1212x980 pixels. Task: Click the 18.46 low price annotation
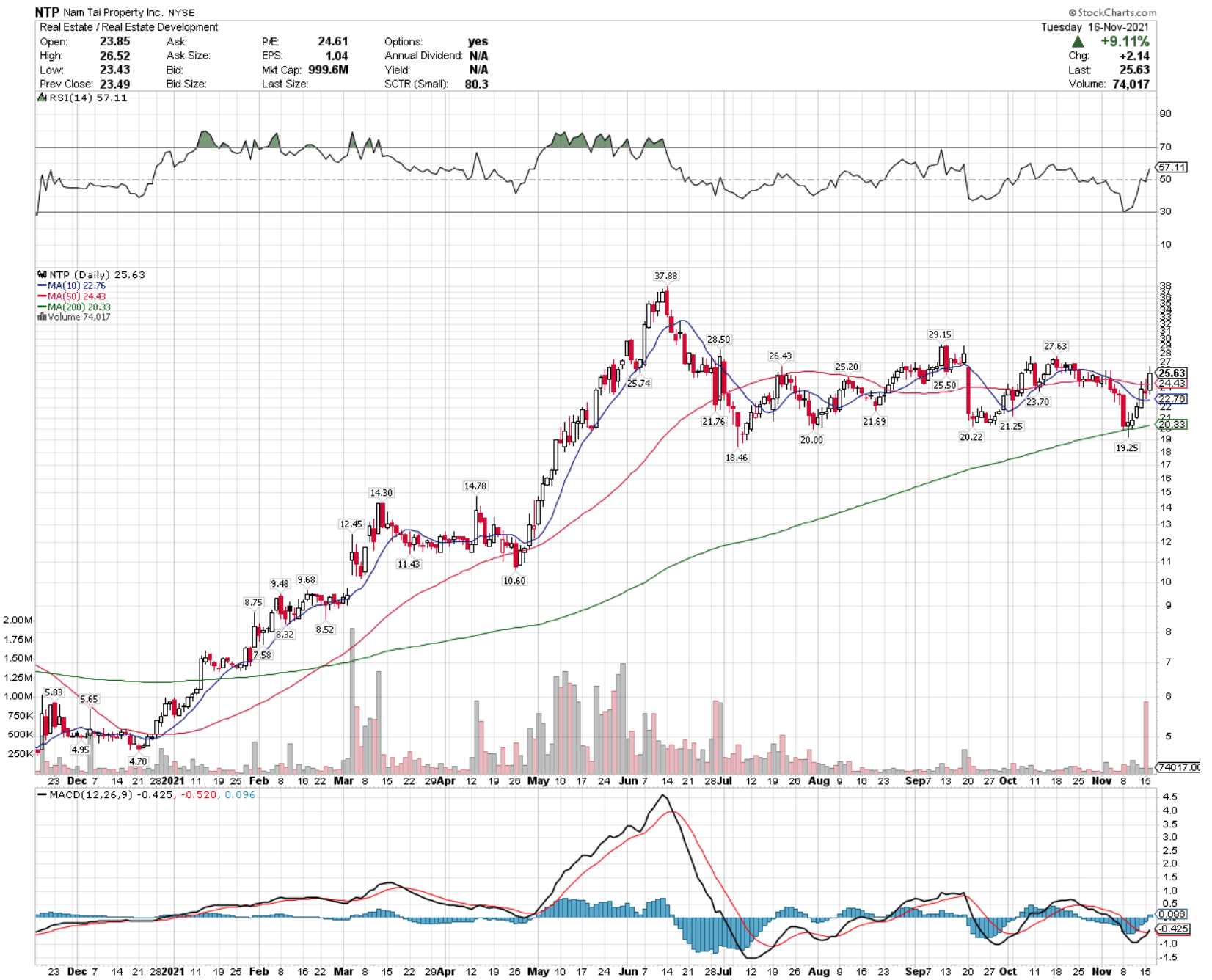737,458
